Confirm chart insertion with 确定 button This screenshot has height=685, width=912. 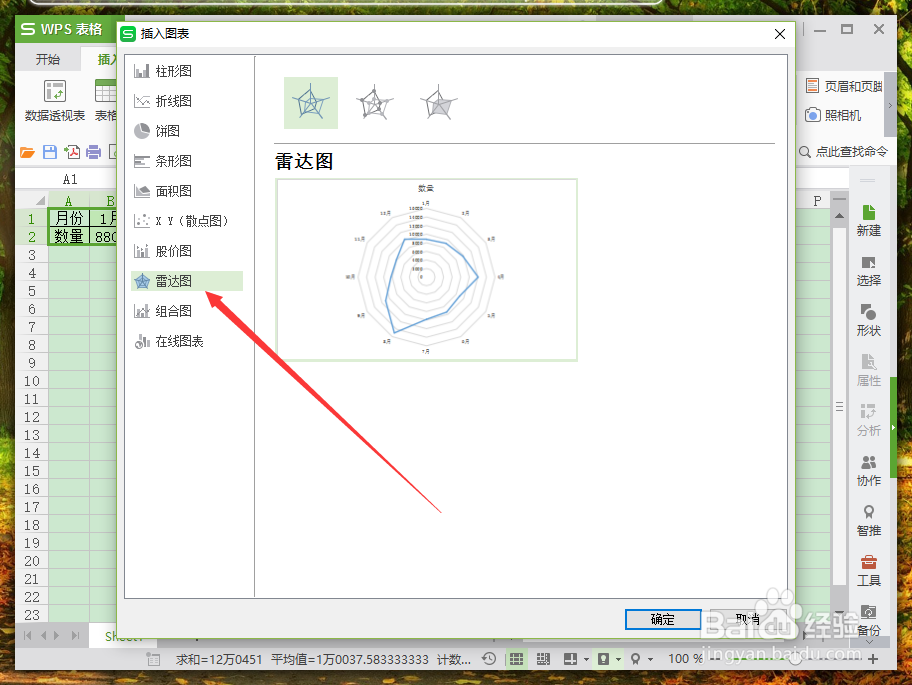tap(662, 619)
